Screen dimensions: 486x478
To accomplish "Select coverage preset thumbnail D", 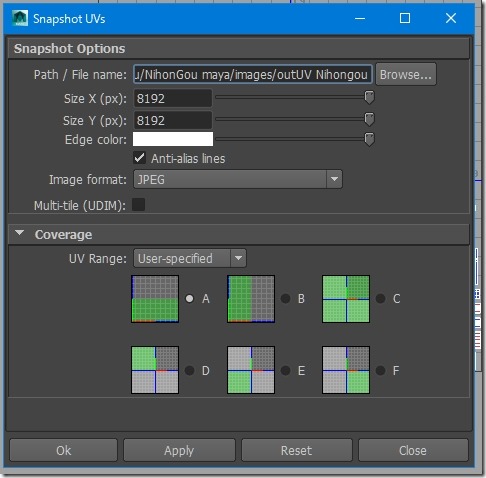I will pyautogui.click(x=155, y=370).
